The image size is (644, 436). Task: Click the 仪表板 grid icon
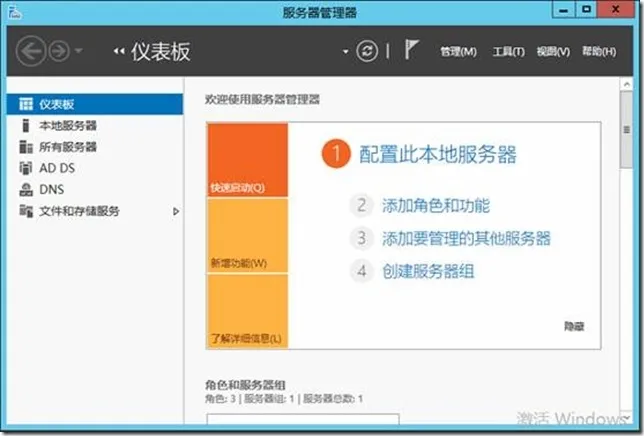(26, 104)
